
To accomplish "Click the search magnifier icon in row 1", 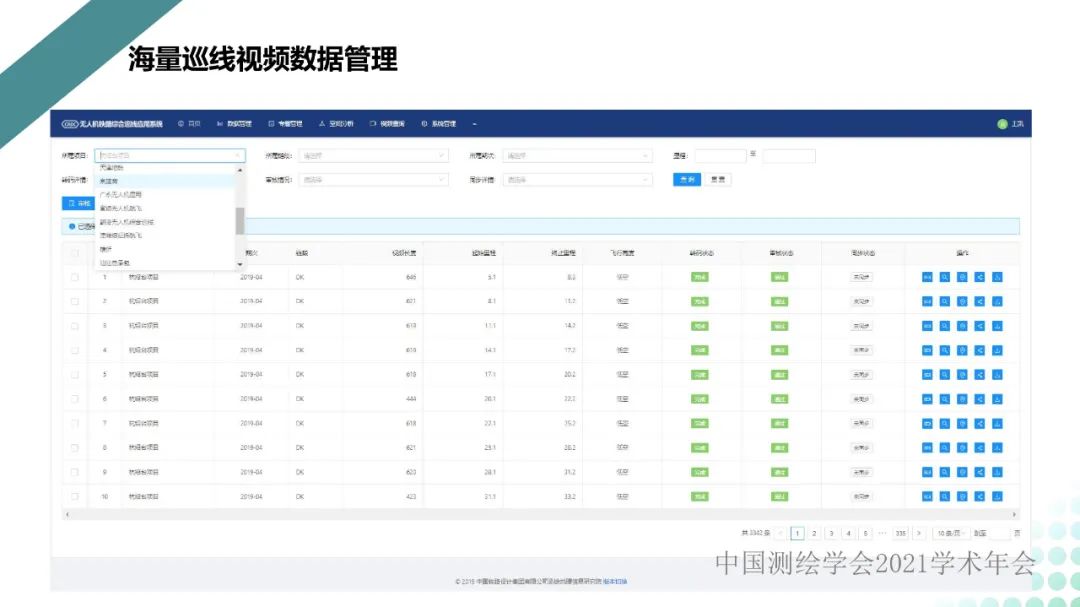I will tap(944, 276).
